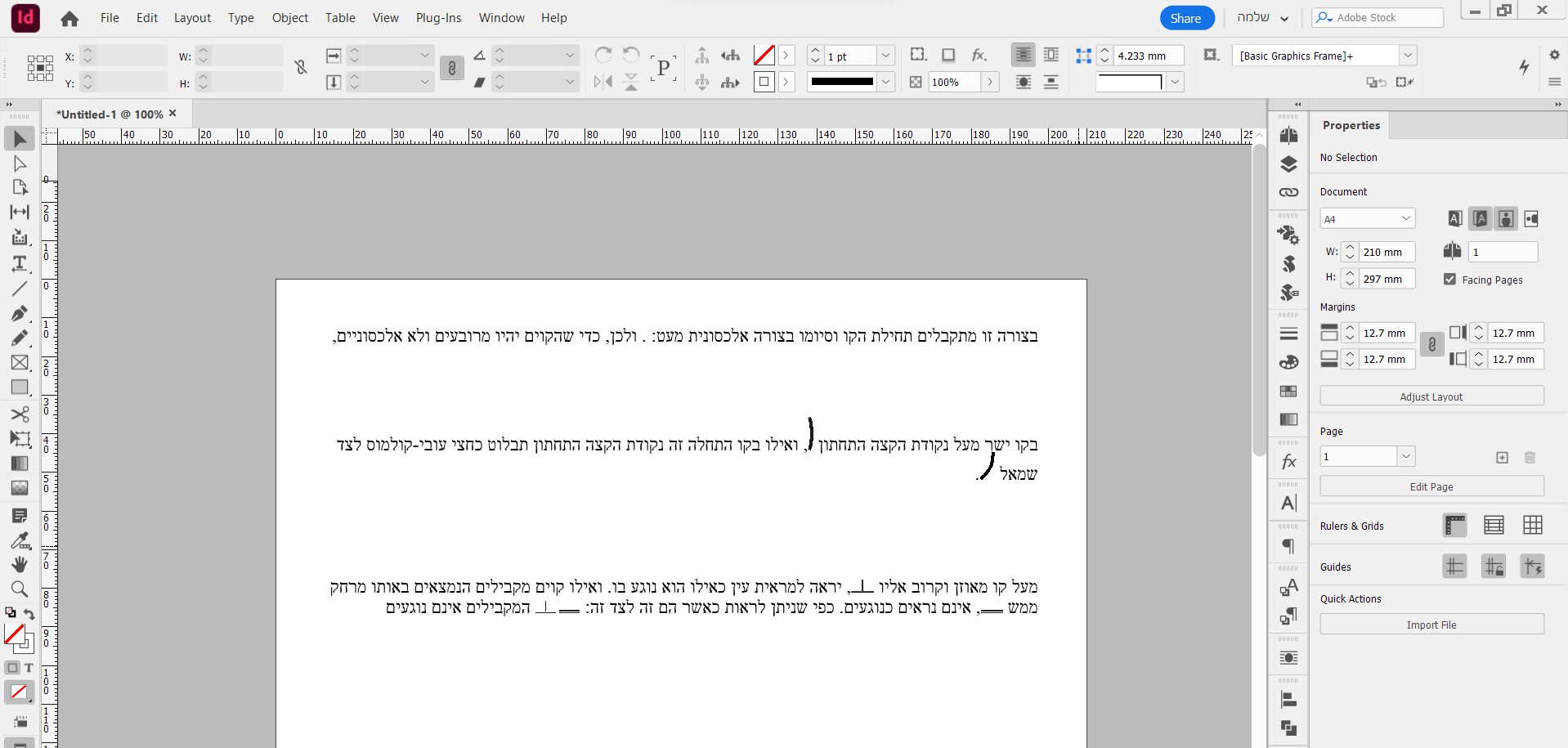The image size is (1568, 748).
Task: Click the Home icon
Action: point(69,19)
